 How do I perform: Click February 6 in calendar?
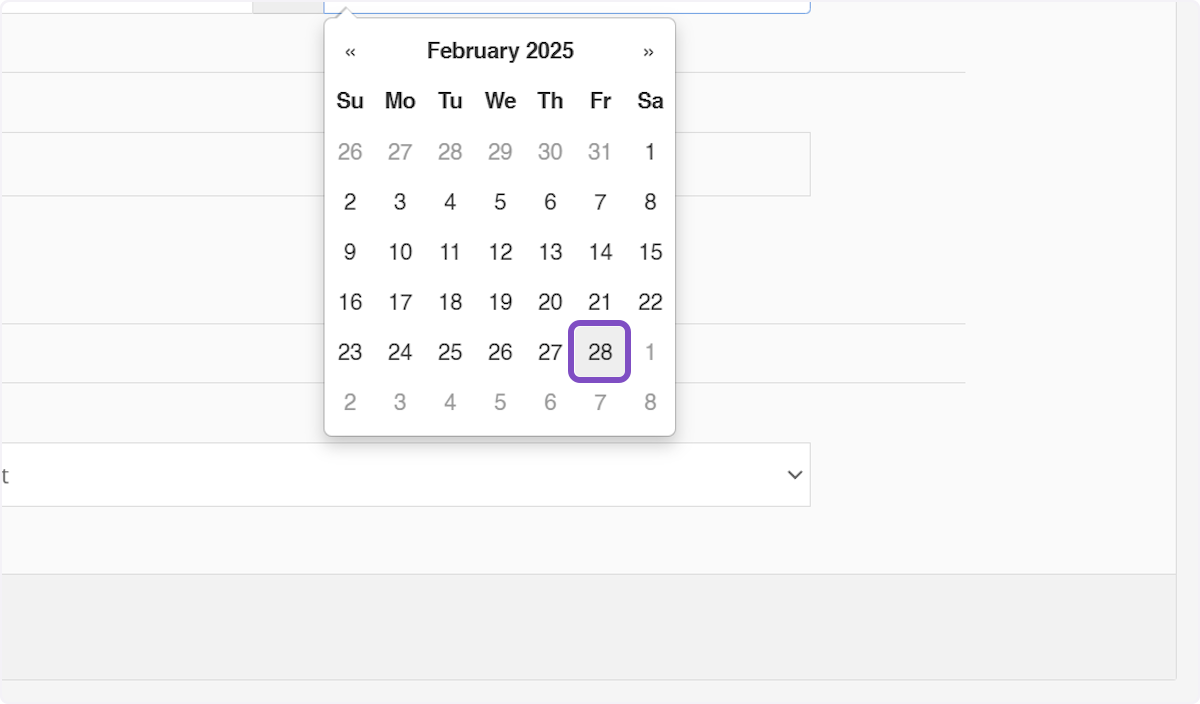[x=550, y=202]
